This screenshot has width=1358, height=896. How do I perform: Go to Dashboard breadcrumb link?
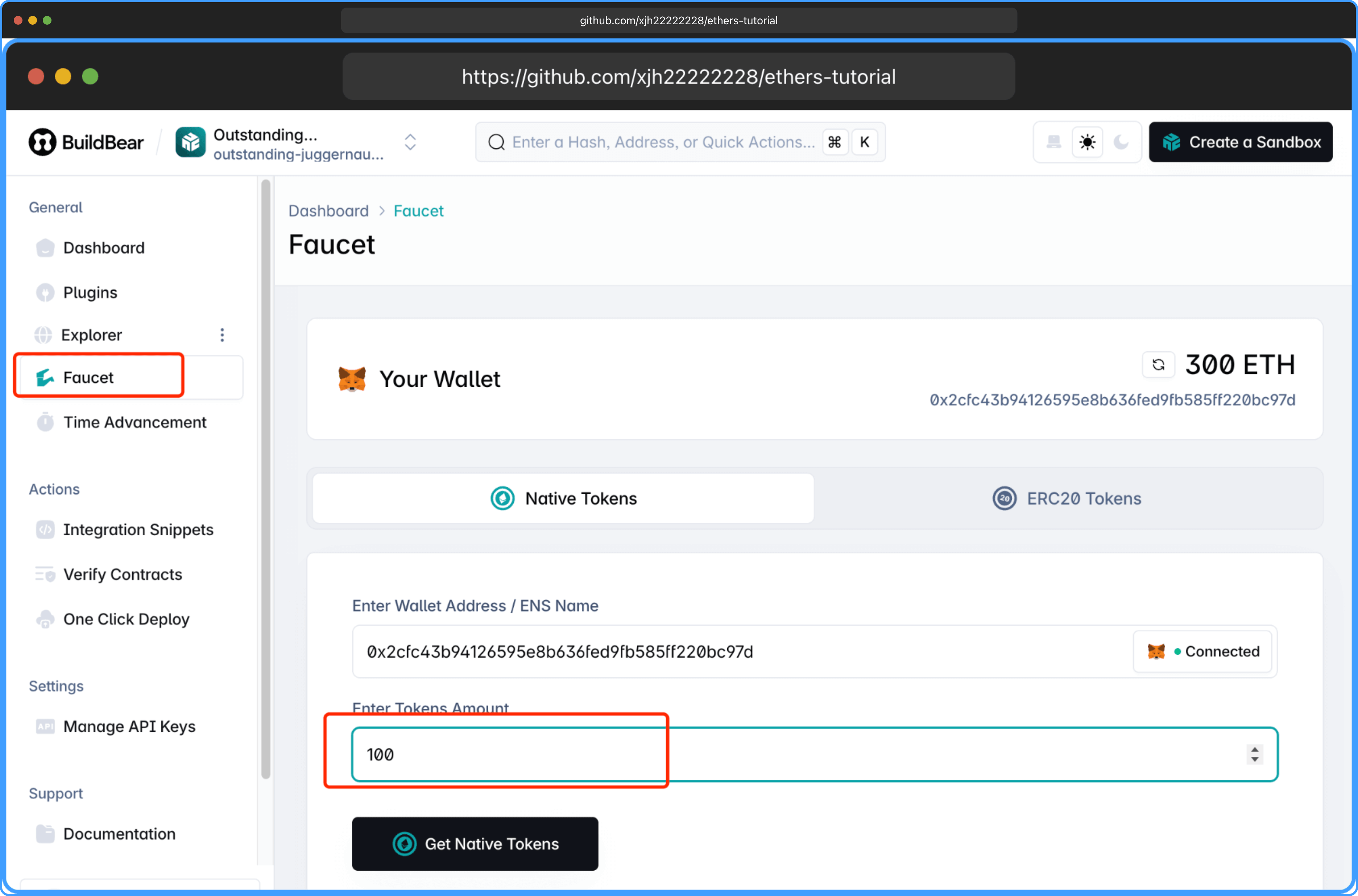pyautogui.click(x=329, y=211)
